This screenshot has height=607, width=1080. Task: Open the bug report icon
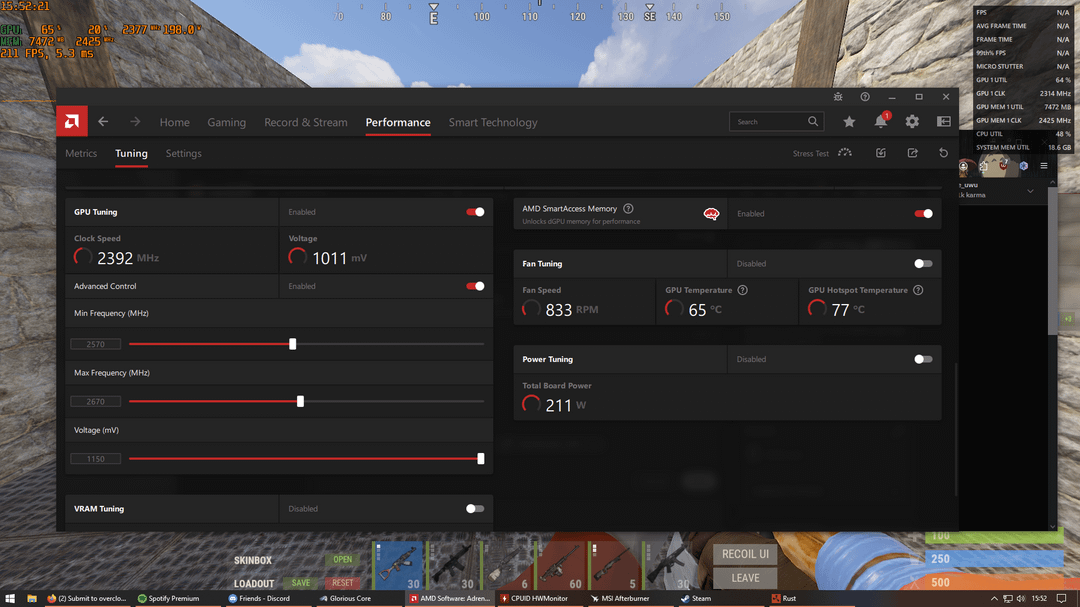837,97
